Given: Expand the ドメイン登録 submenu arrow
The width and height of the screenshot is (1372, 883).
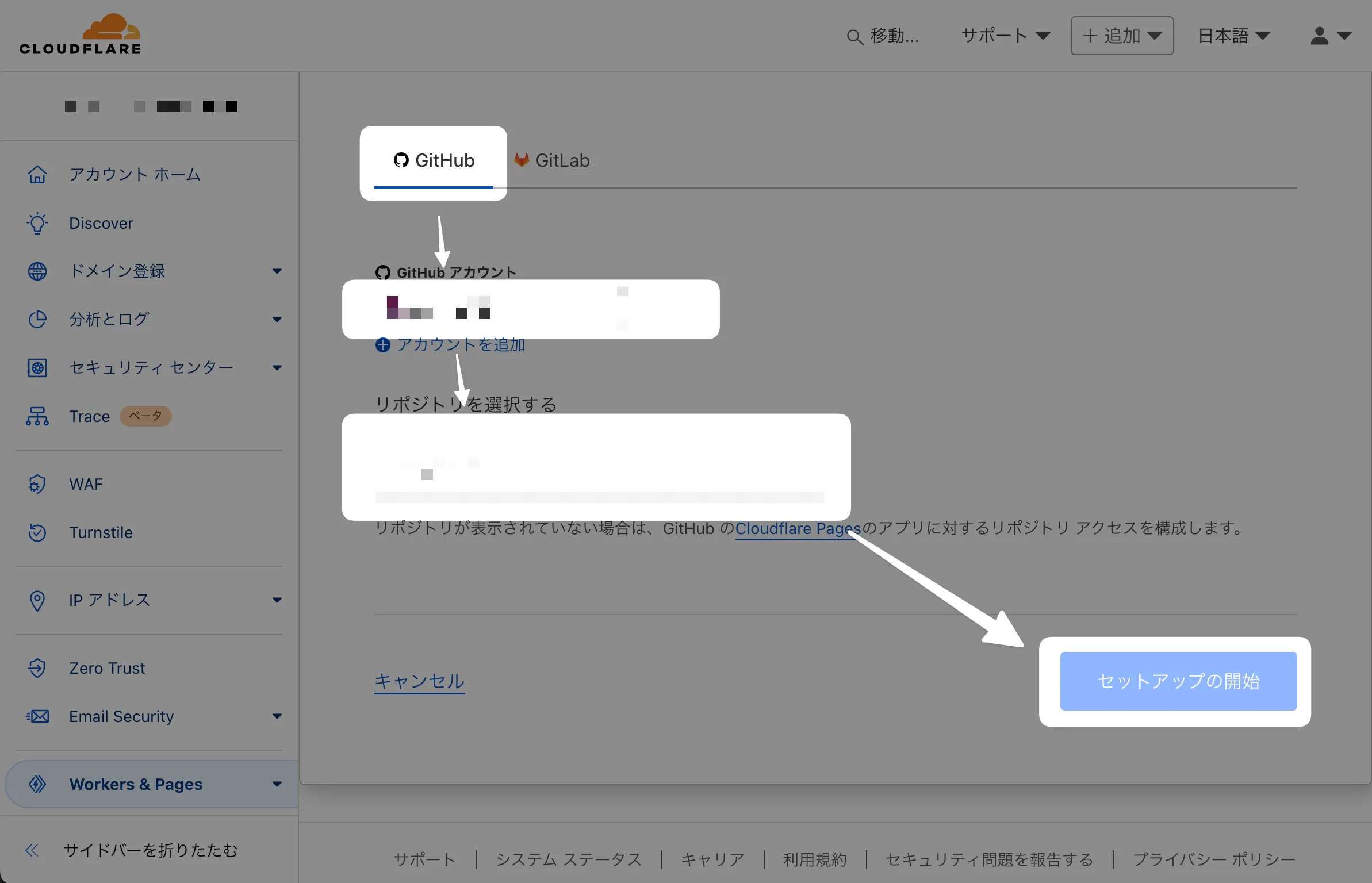Looking at the screenshot, I should [277, 271].
